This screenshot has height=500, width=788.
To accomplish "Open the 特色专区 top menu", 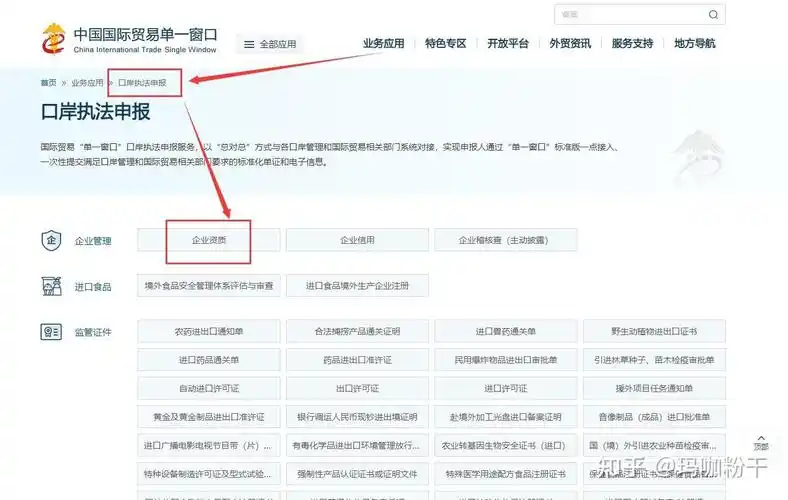I will 446,44.
